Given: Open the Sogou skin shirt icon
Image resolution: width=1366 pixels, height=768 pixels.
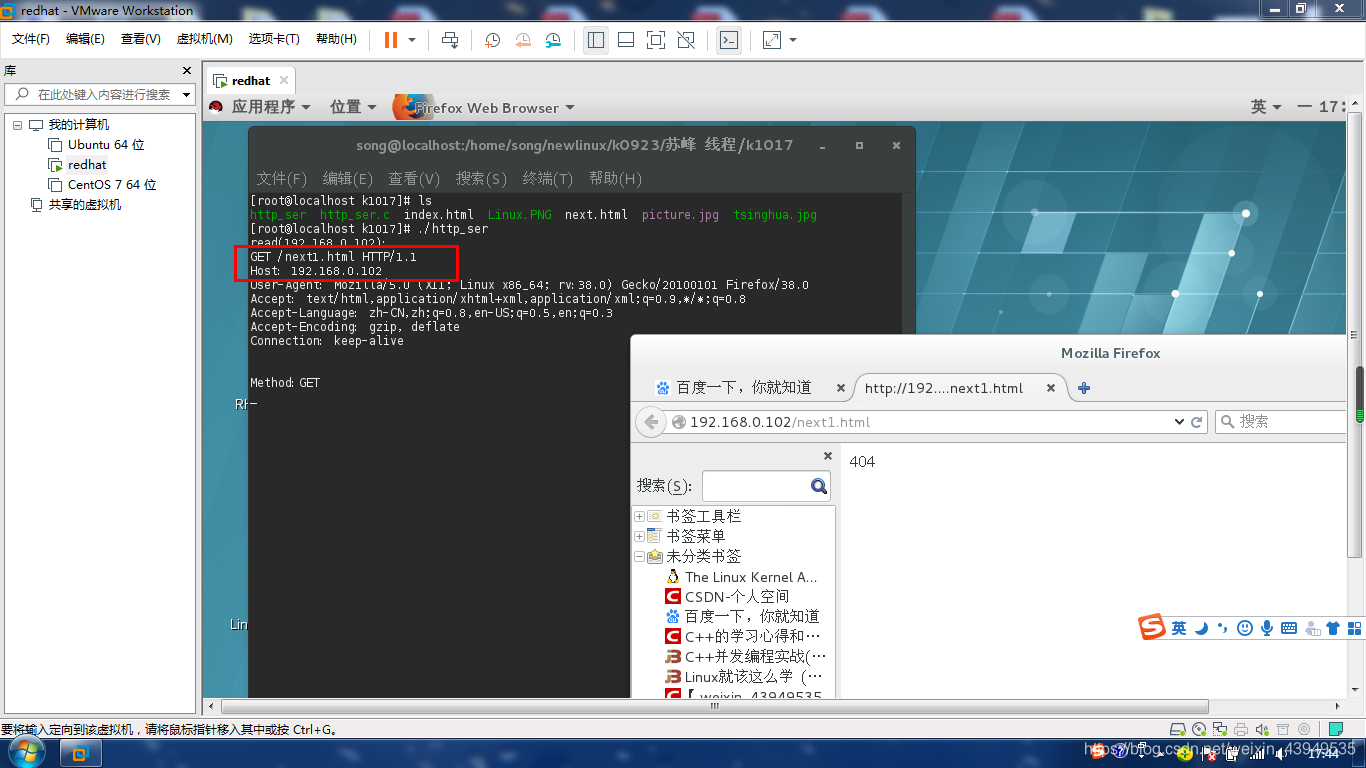Looking at the screenshot, I should click(x=1333, y=628).
